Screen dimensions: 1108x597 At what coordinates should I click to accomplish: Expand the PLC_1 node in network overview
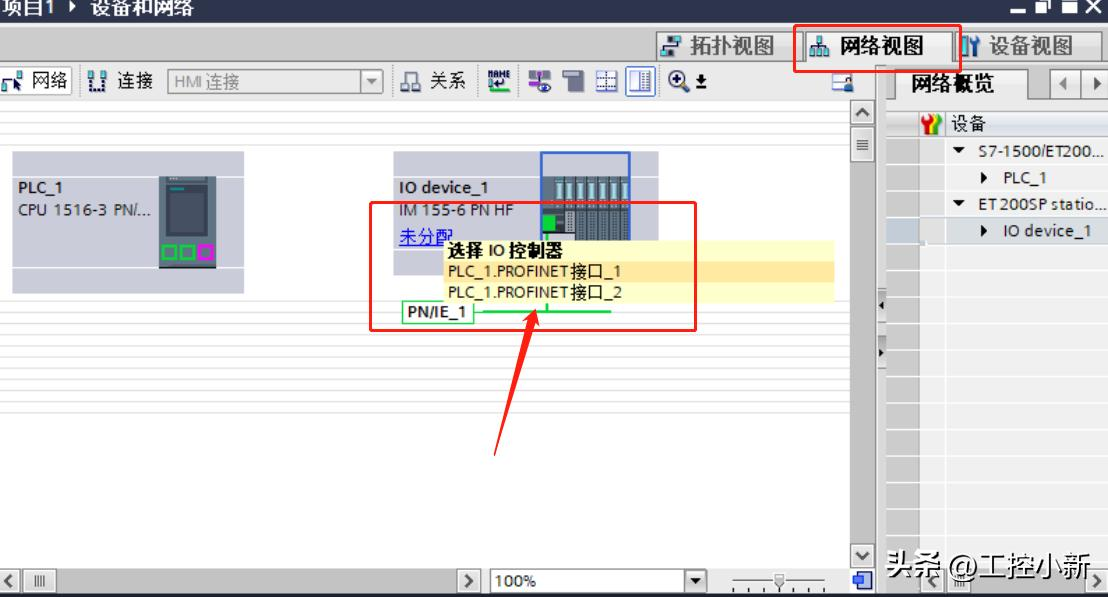[984, 177]
